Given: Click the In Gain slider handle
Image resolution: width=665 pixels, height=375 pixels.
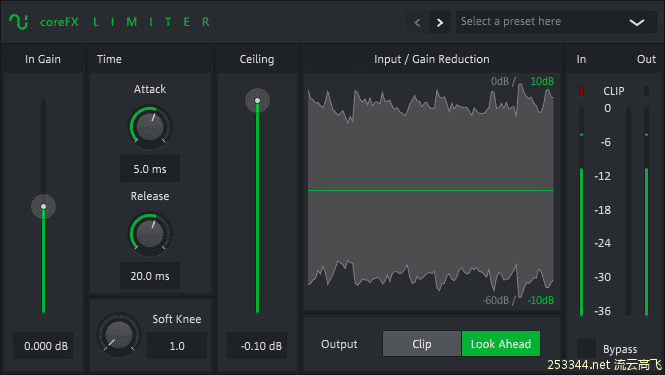Looking at the screenshot, I should click(x=43, y=207).
